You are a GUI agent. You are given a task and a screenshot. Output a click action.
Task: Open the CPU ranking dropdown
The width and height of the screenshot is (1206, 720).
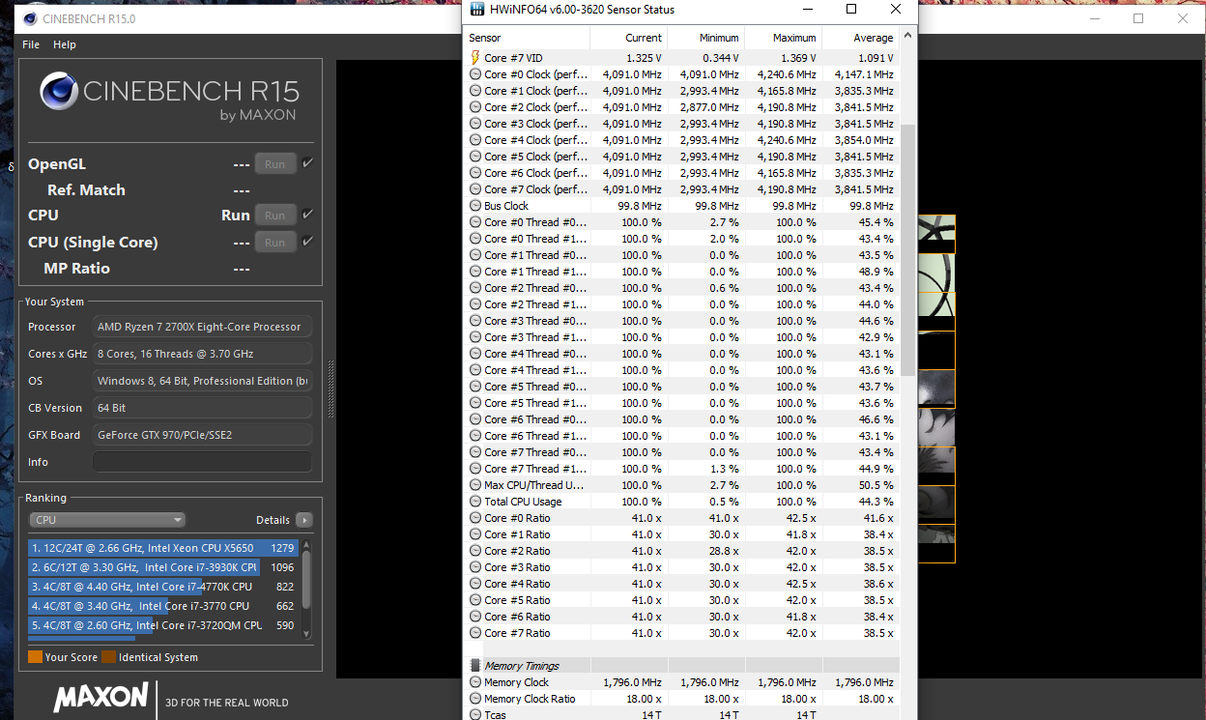(107, 520)
